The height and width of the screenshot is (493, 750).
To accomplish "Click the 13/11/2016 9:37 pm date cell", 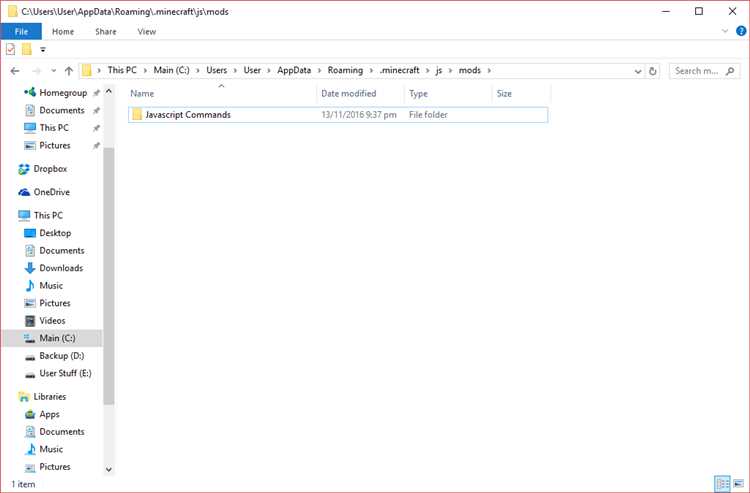I will point(359,115).
